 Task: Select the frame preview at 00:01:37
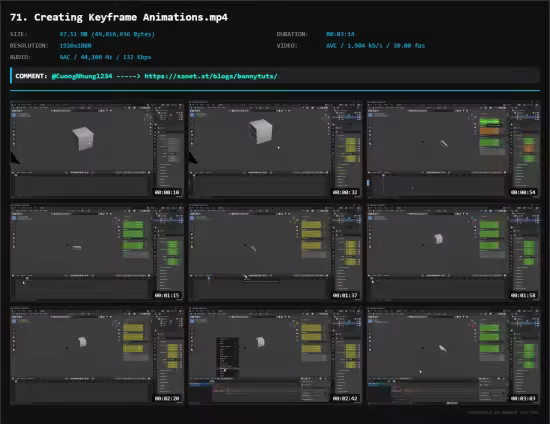tap(275, 253)
